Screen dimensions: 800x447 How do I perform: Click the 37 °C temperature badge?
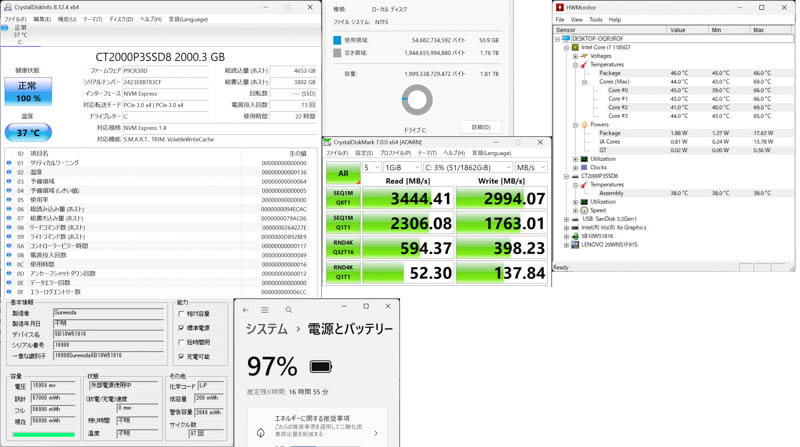[28, 132]
